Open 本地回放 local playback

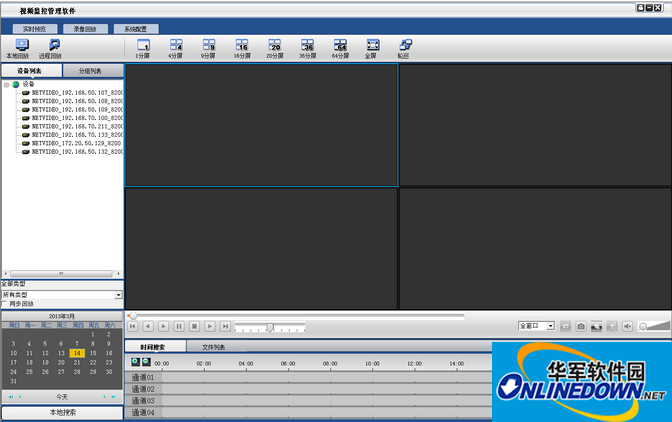[17, 46]
